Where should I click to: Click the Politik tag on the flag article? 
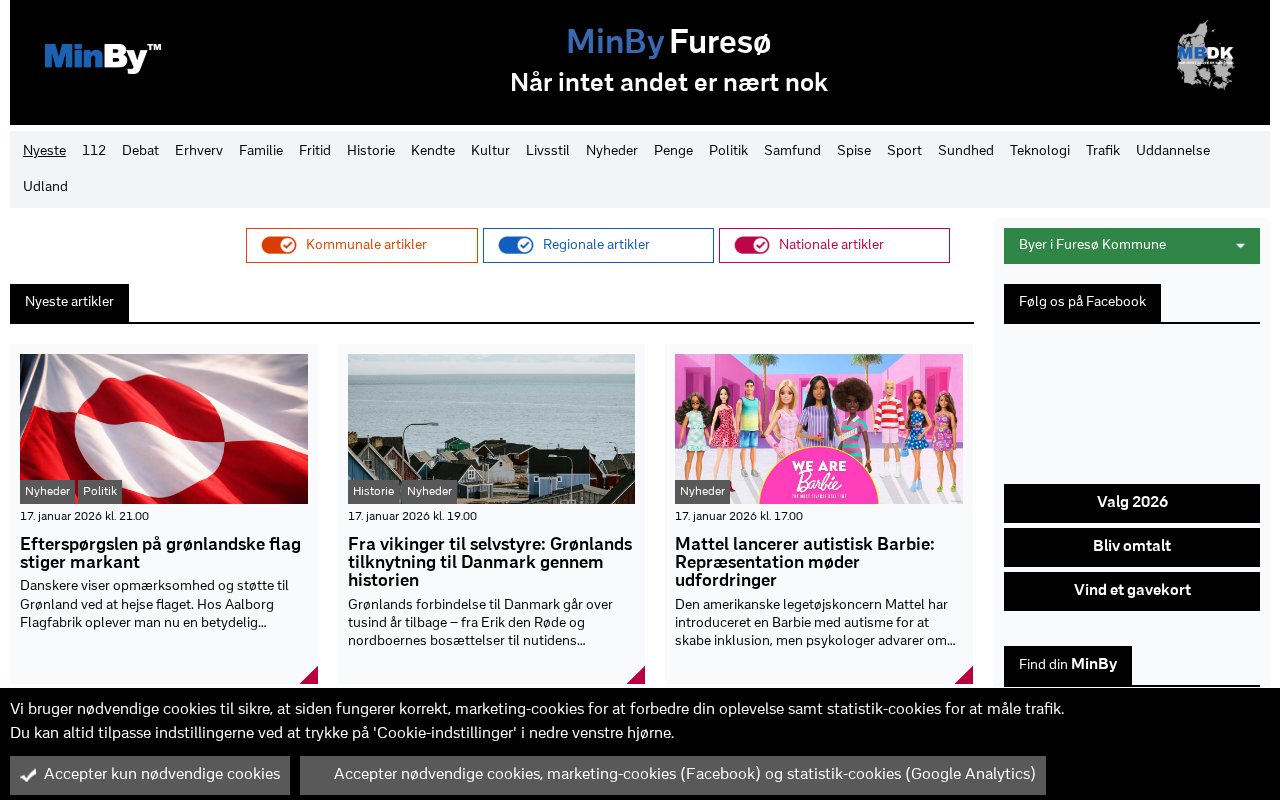point(100,492)
